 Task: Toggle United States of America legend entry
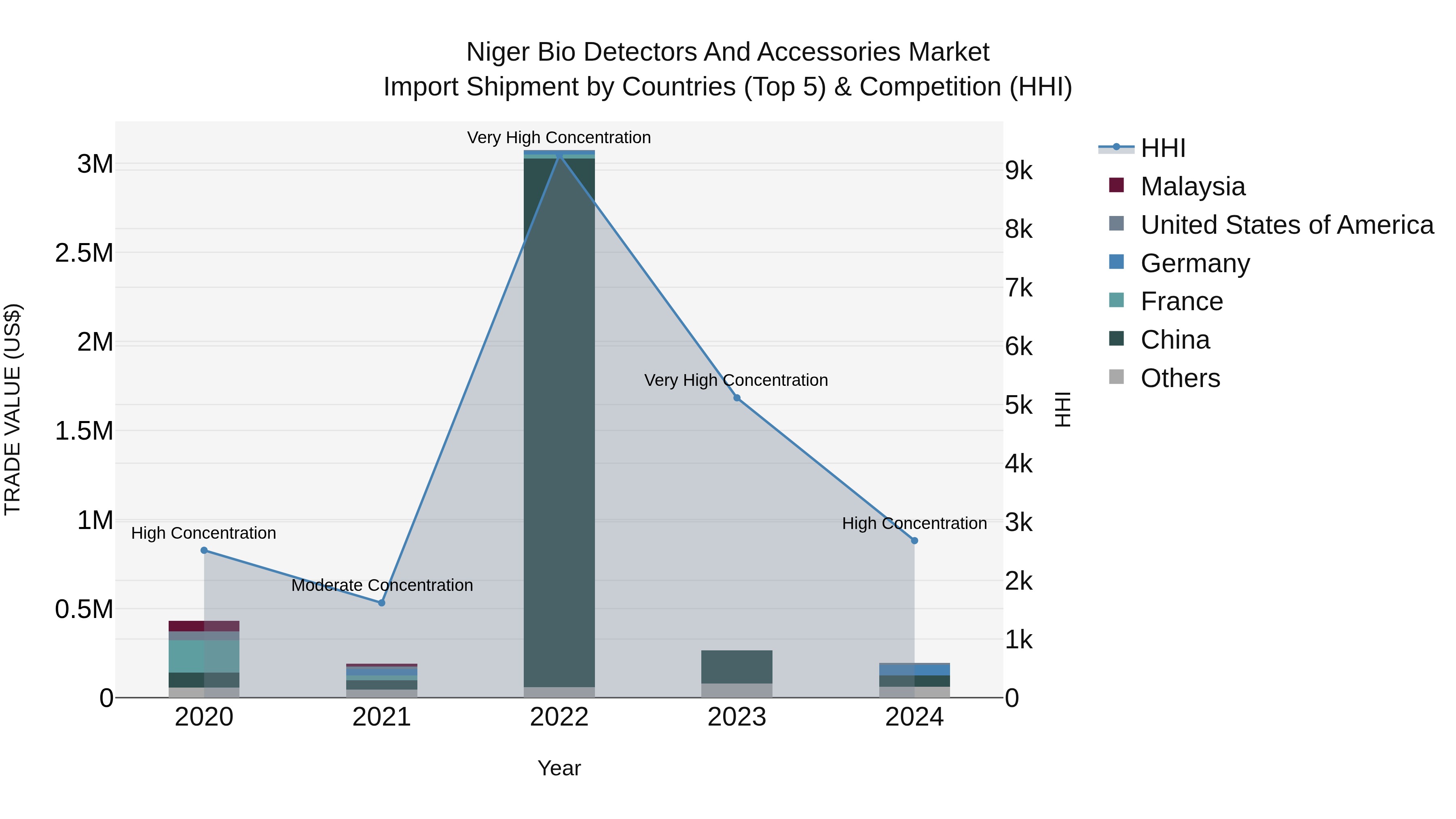[1271, 225]
